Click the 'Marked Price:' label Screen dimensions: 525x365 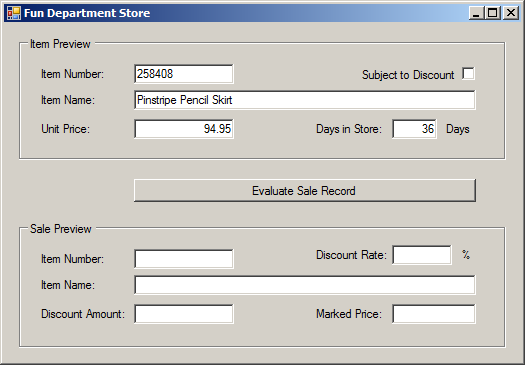(349, 314)
